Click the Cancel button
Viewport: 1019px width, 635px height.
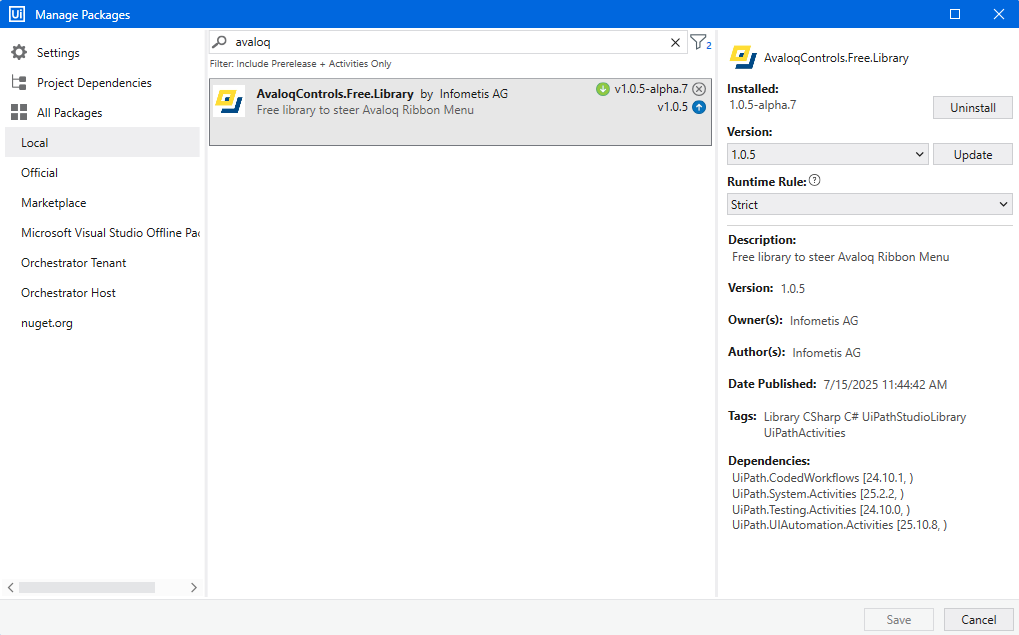(x=978, y=619)
